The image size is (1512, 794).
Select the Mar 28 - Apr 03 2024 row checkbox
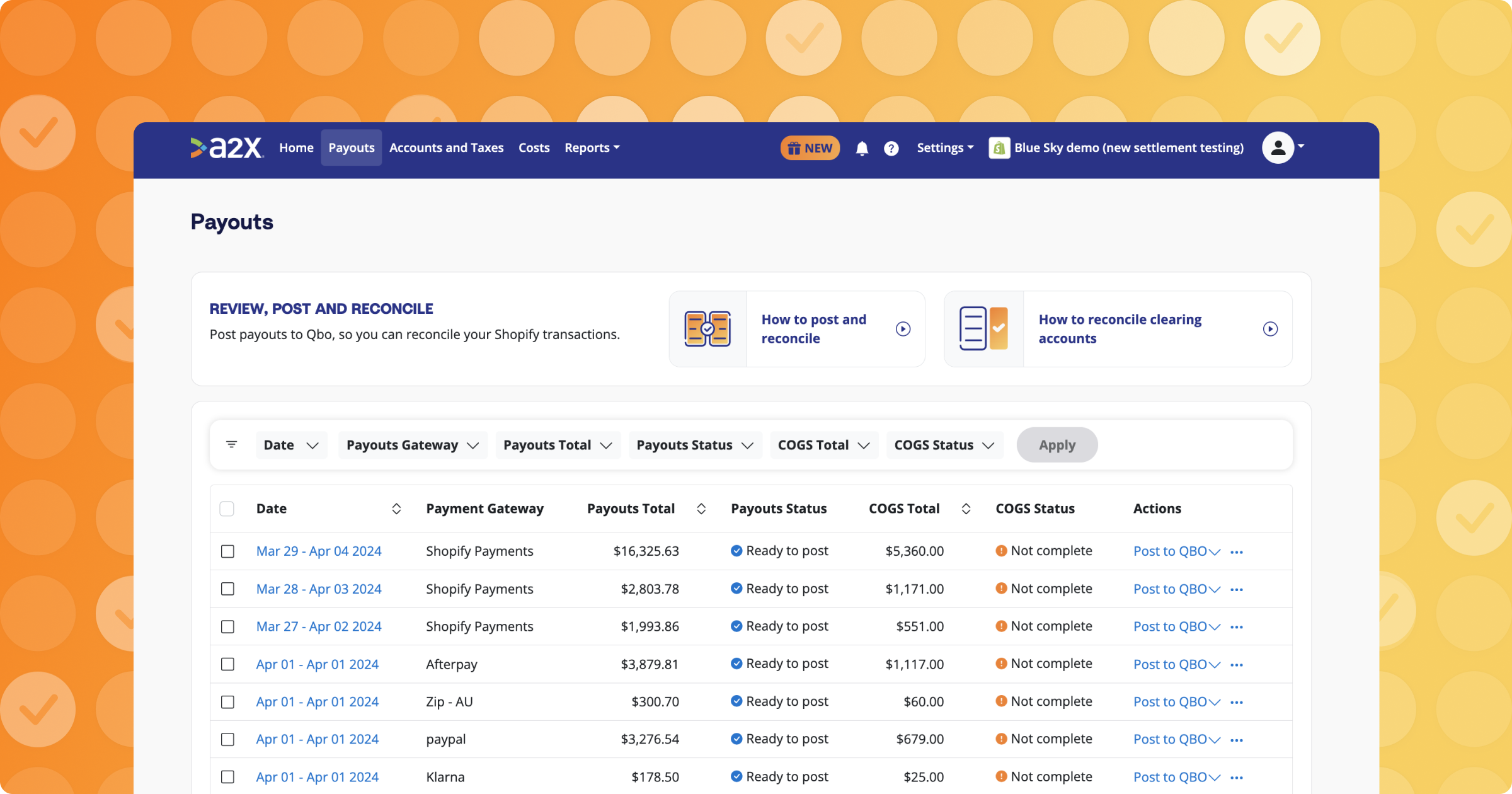tap(227, 589)
